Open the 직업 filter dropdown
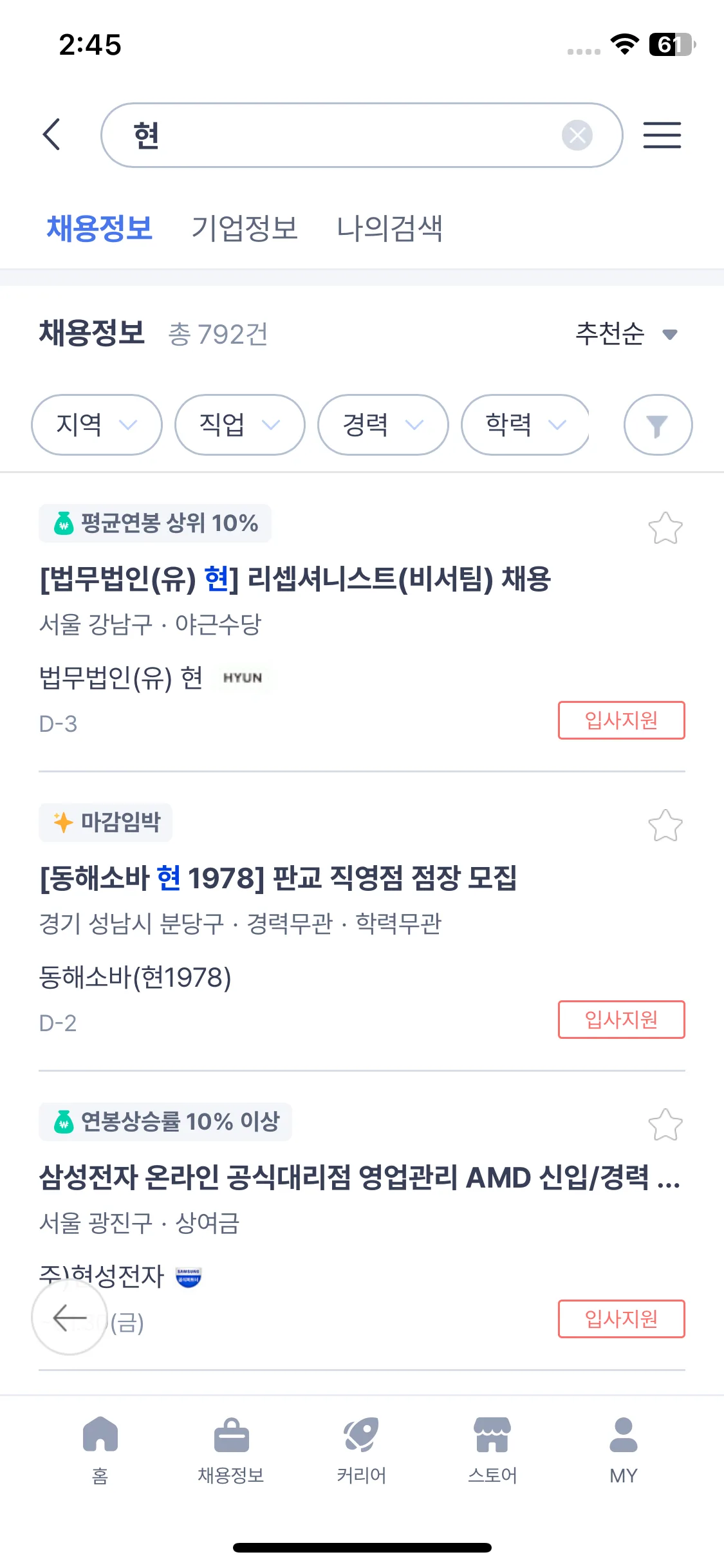The width and height of the screenshot is (724, 1568). pos(239,425)
